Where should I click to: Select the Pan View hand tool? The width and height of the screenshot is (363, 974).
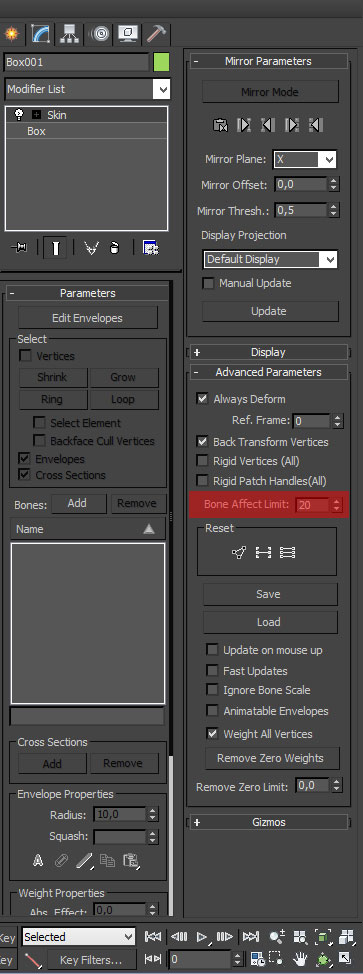click(301, 958)
